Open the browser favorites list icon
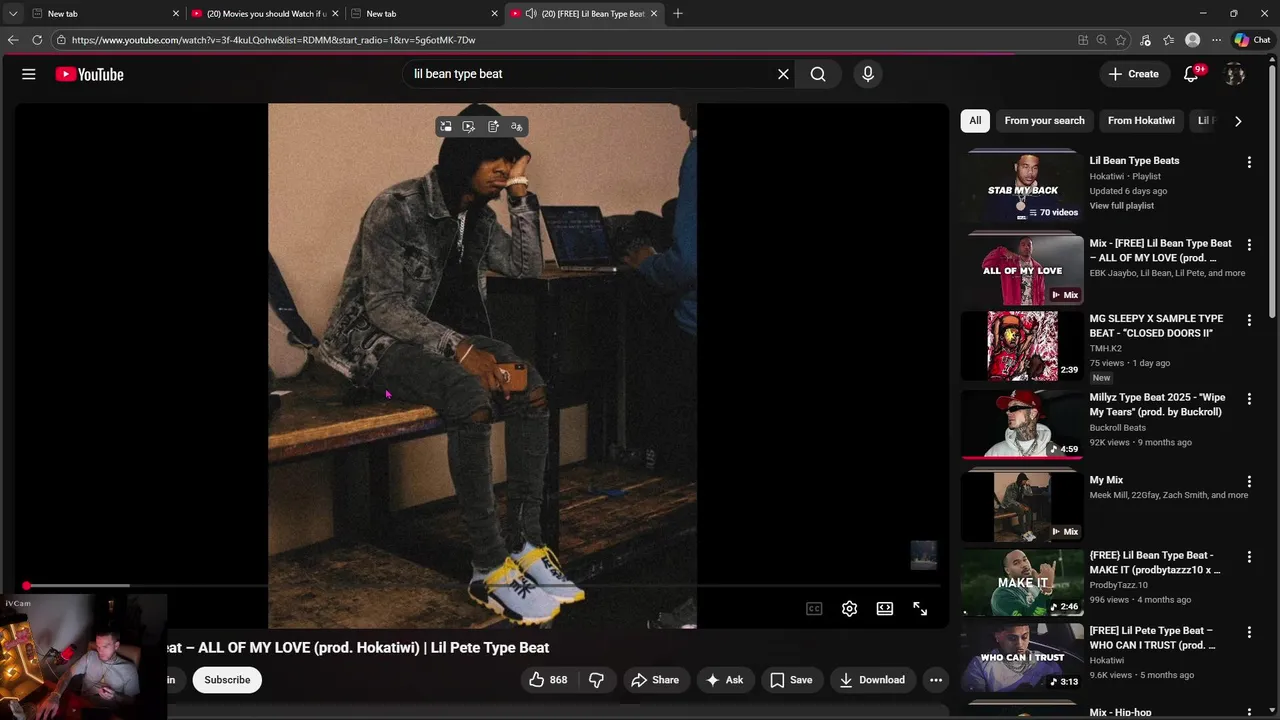Image resolution: width=1280 pixels, height=720 pixels. pyautogui.click(x=1169, y=40)
